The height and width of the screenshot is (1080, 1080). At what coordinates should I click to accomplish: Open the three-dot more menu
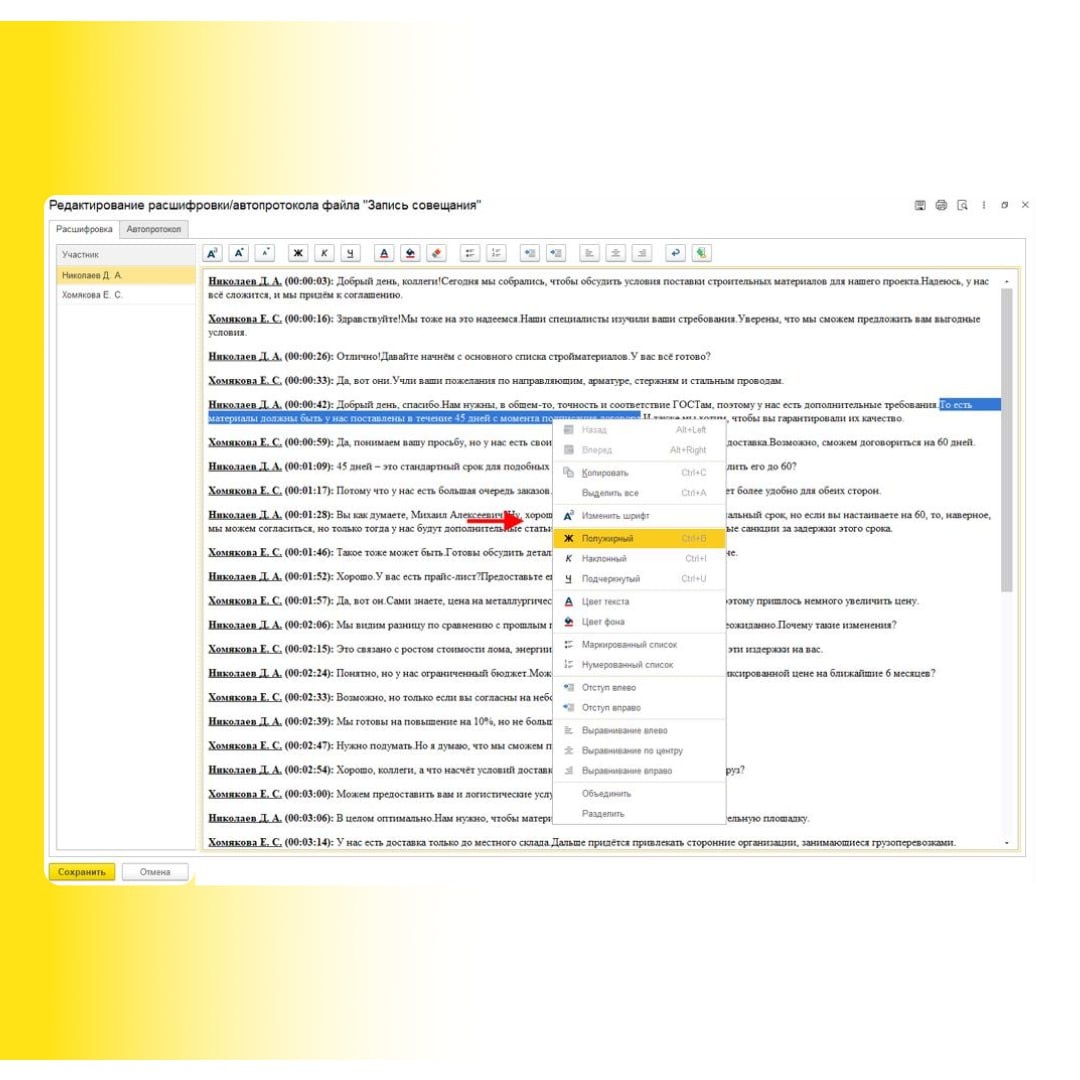[x=984, y=205]
